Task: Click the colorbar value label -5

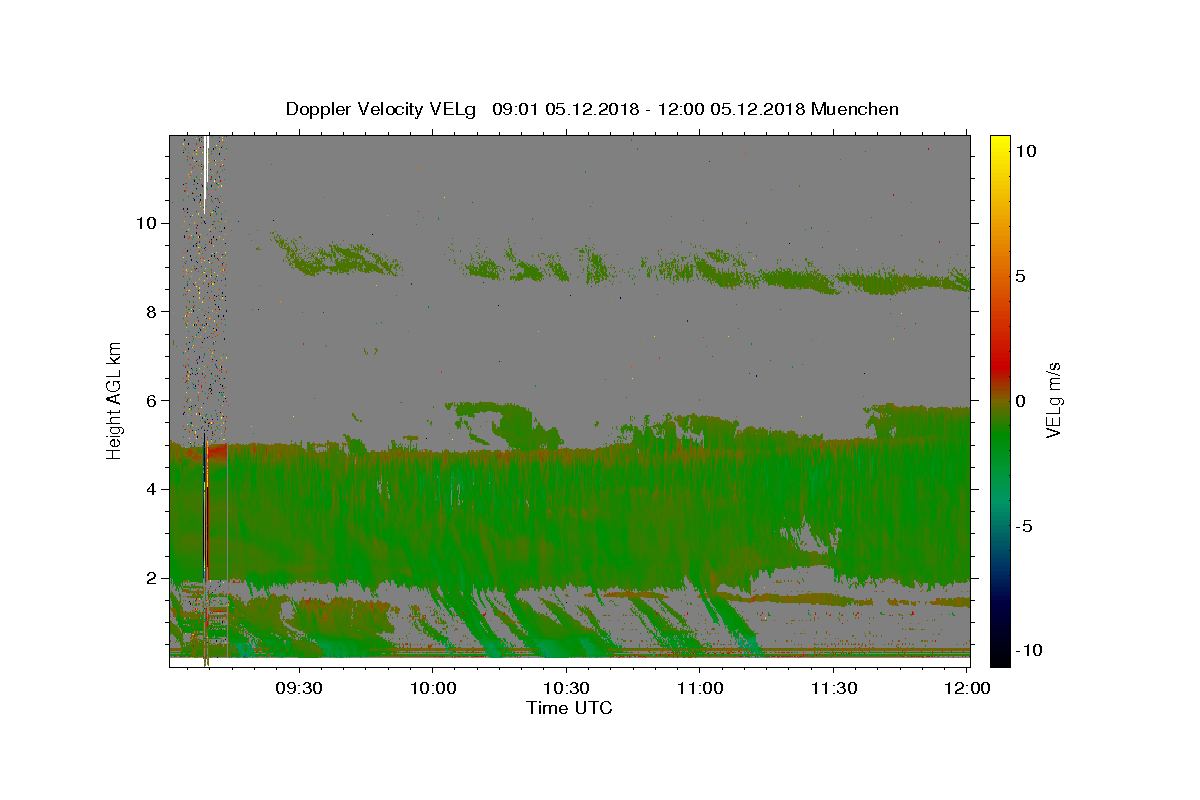Action: (1025, 526)
